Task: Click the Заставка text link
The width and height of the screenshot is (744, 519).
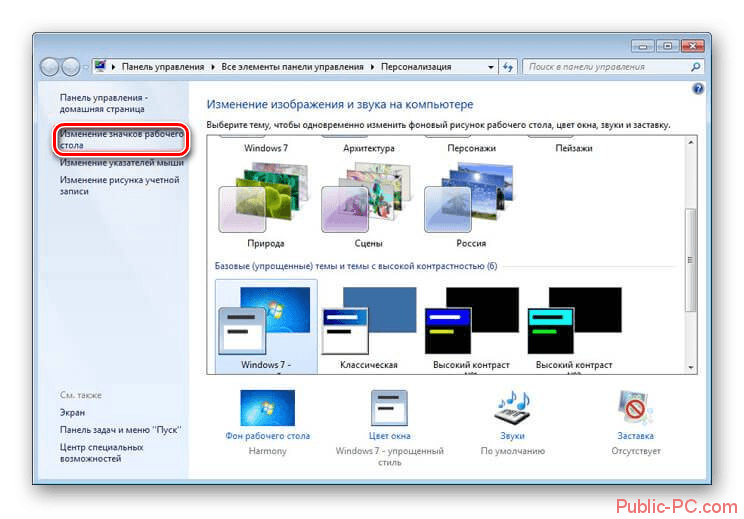Action: point(635,436)
